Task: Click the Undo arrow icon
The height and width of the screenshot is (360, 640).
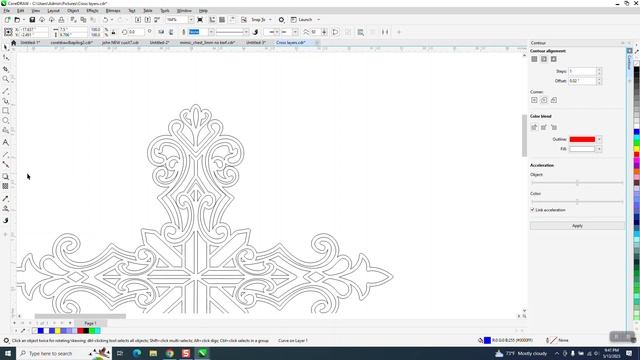Action: coord(105,20)
